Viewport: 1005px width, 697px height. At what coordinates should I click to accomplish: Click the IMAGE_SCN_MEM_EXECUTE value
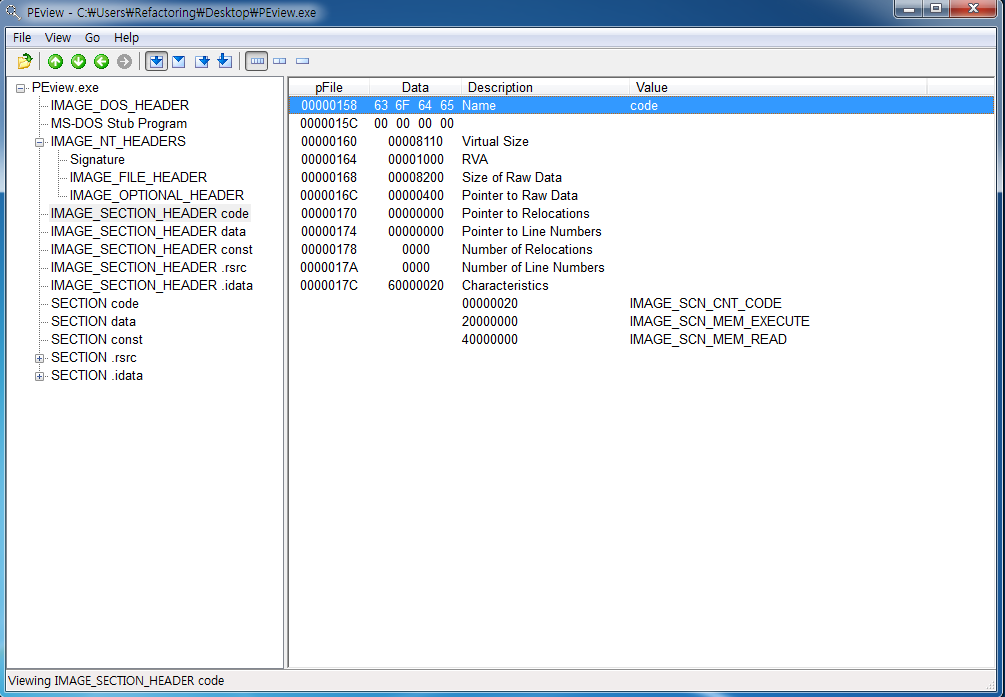click(719, 321)
